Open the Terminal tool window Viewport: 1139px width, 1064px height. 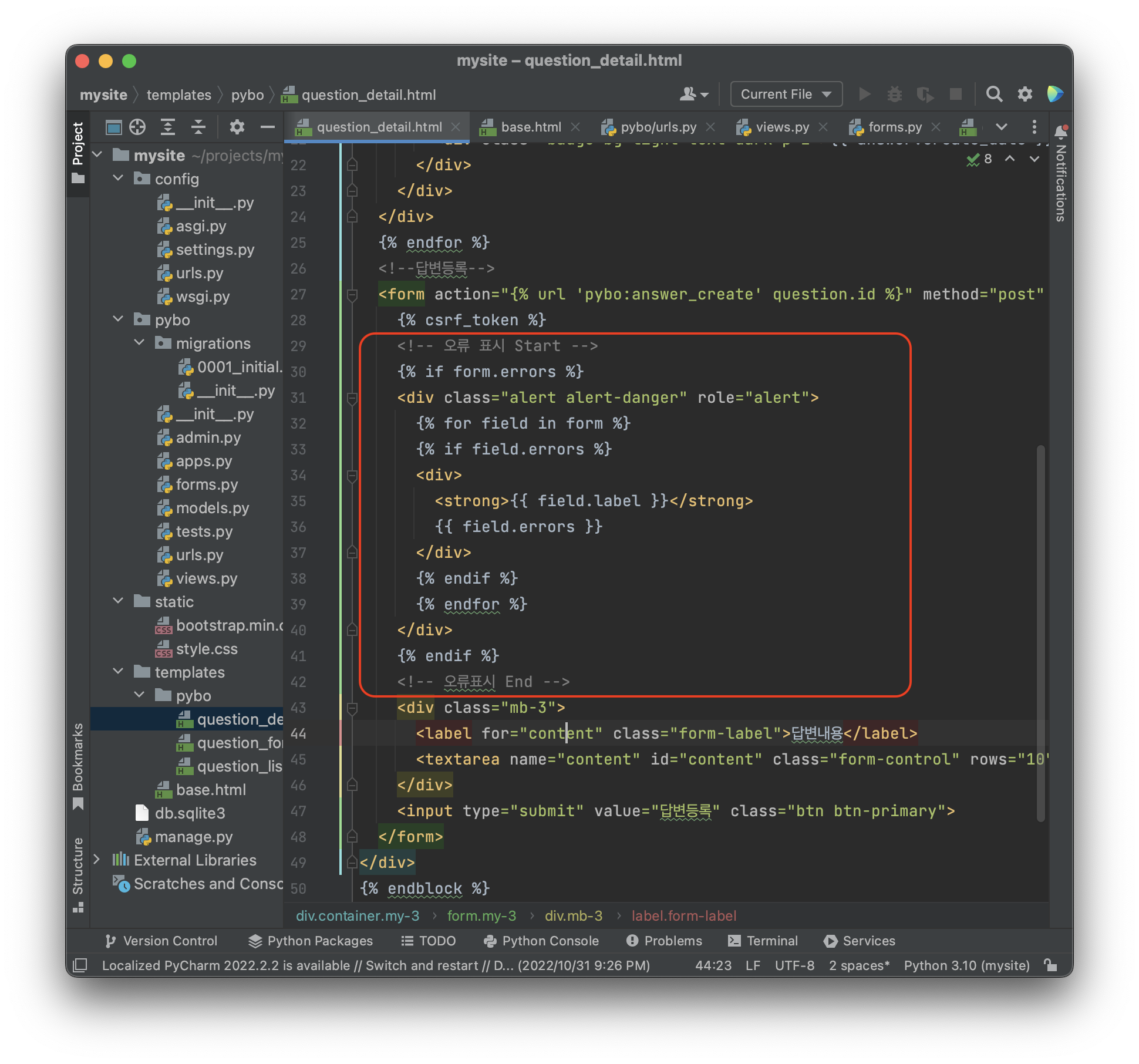763,941
